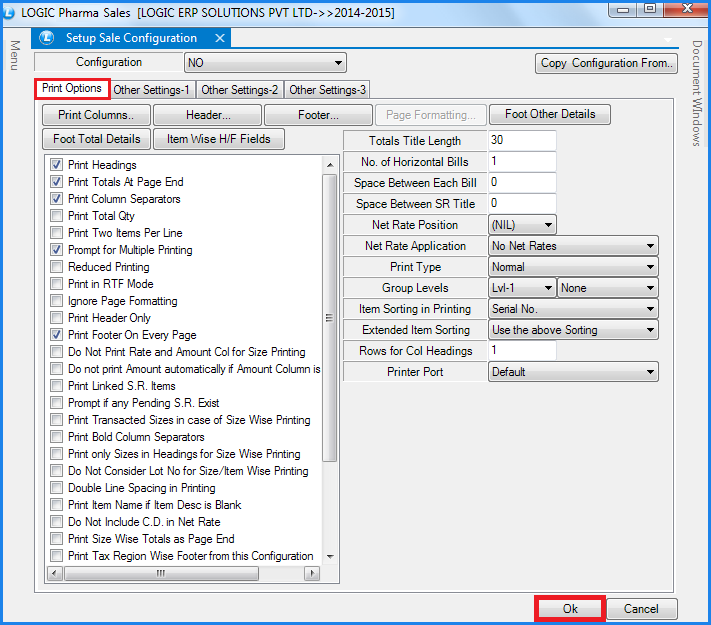Toggle Print Column Separators checkbox
Image resolution: width=711 pixels, height=625 pixels.
pyautogui.click(x=57, y=199)
